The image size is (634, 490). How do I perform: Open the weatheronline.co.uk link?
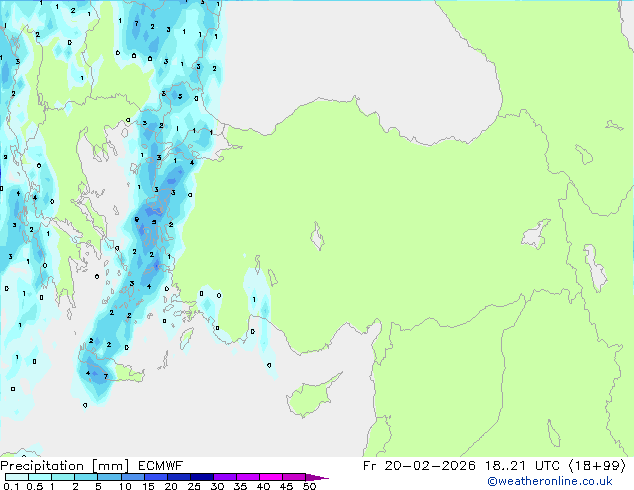tap(550, 481)
